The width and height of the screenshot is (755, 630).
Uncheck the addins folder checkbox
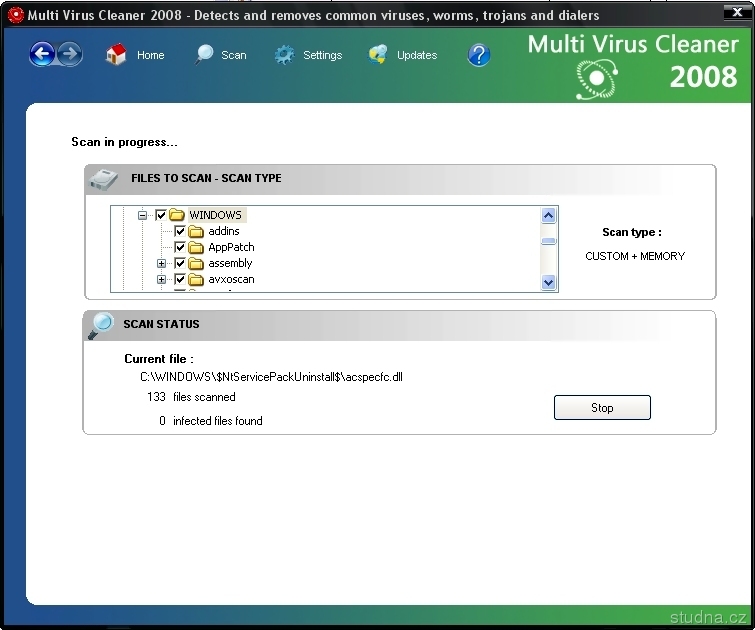(180, 231)
